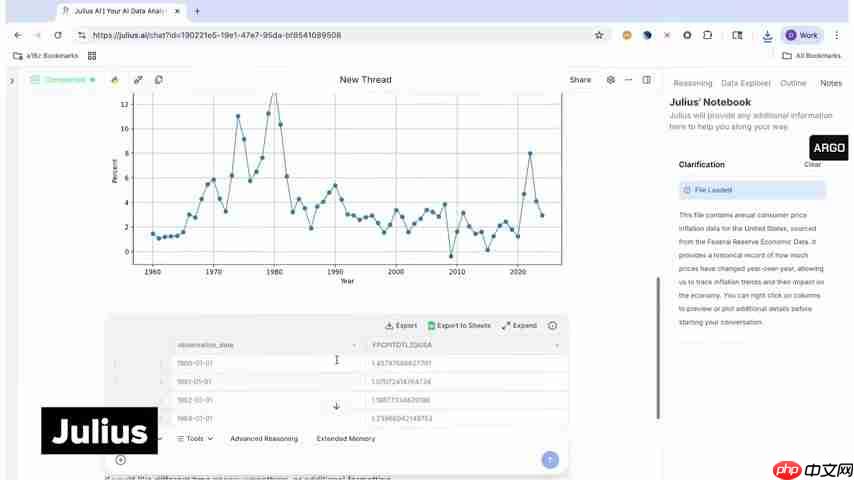Click the pencil edit icon in thread toolbar
This screenshot has width=854, height=480.
point(138,80)
